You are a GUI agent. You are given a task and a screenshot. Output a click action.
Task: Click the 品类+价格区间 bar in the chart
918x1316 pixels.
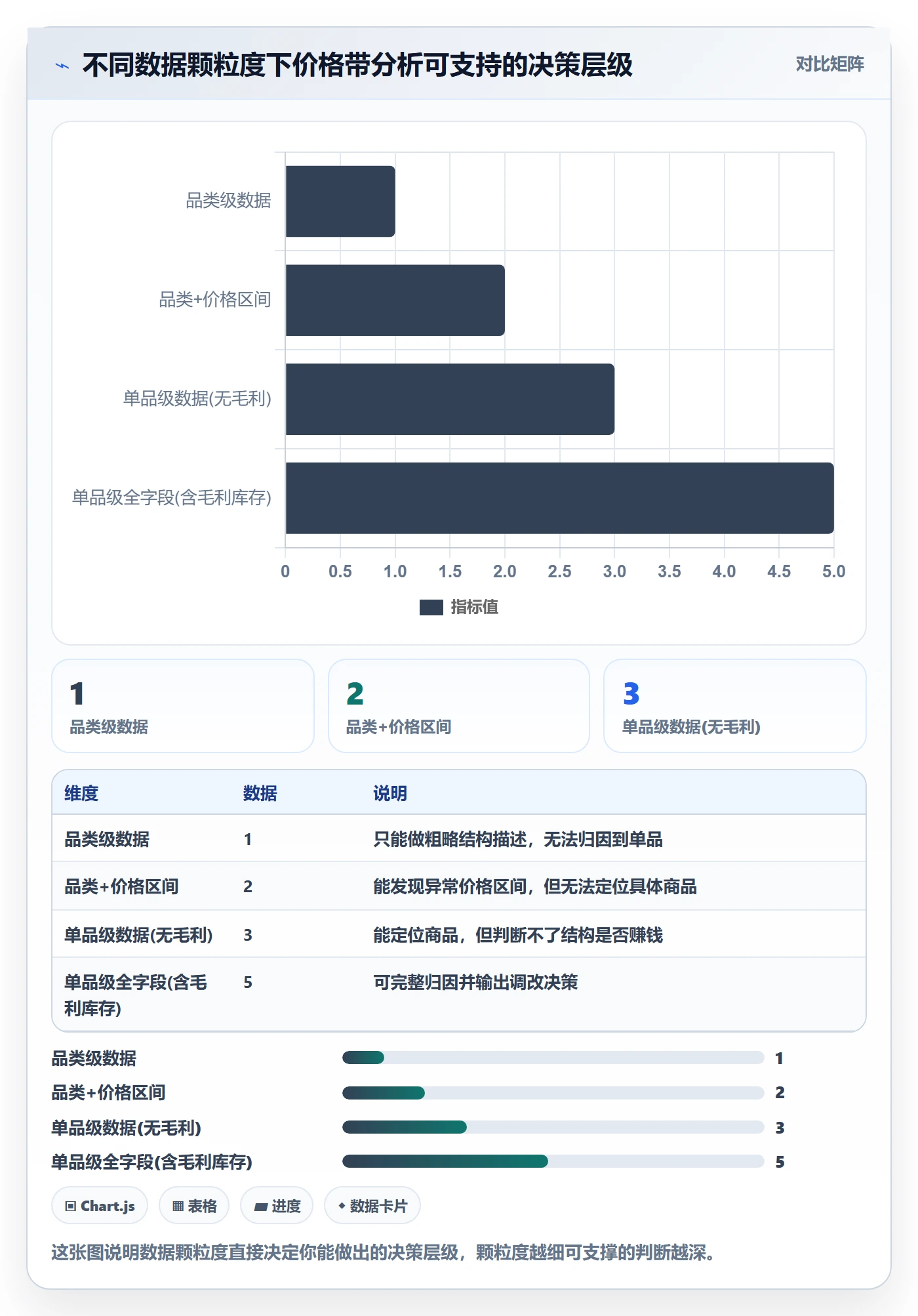(x=395, y=300)
